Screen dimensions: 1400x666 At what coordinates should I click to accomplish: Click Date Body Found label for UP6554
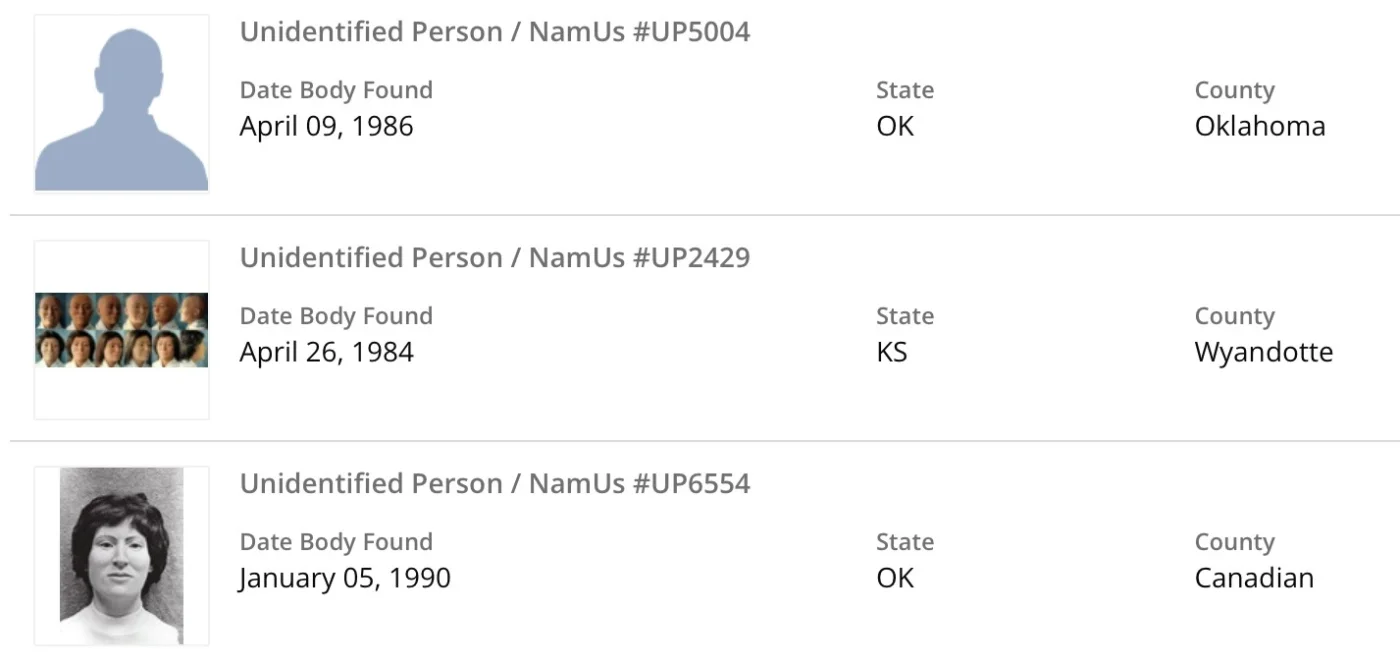[x=336, y=542]
